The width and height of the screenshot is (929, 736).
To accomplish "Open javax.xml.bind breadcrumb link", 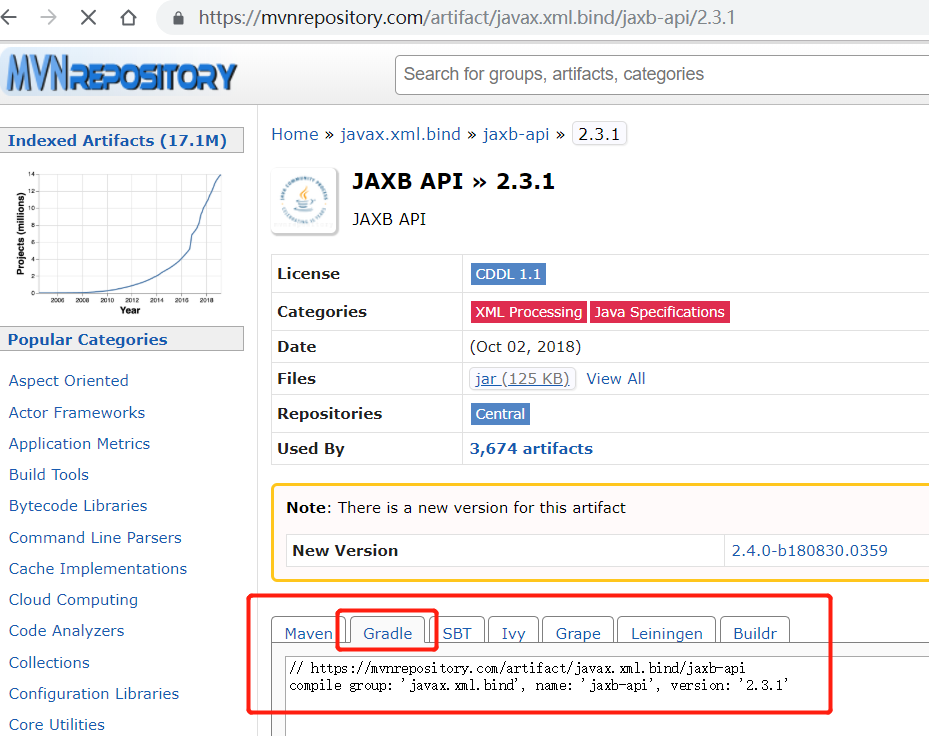I will 401,134.
